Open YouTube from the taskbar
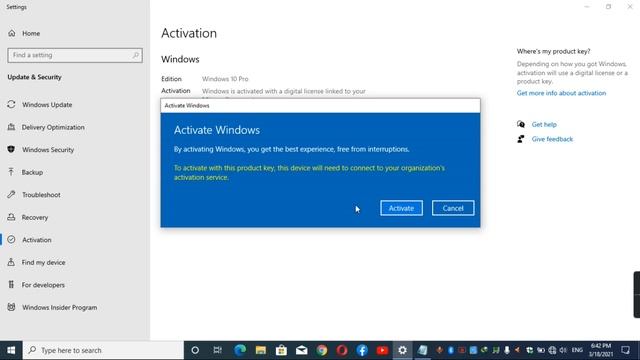The image size is (640, 360). [x=382, y=350]
